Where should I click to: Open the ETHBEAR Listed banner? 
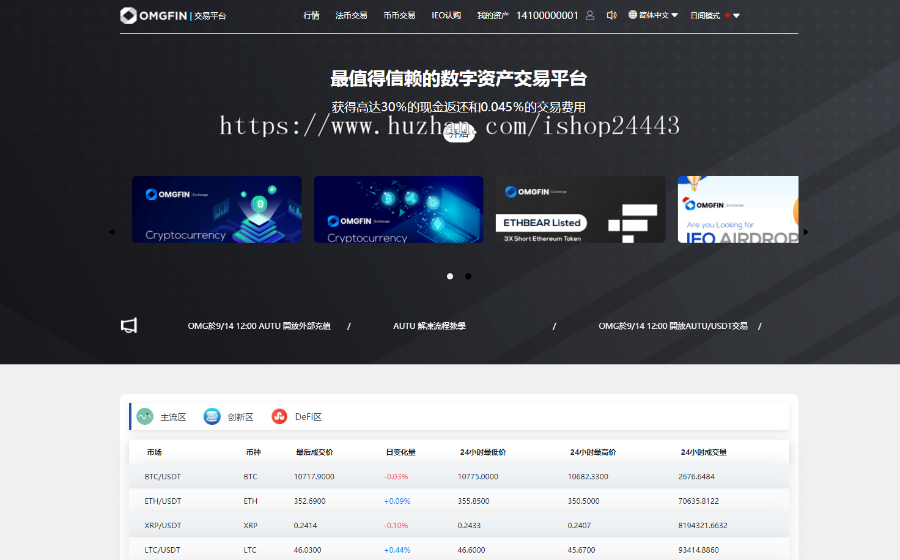tap(580, 209)
